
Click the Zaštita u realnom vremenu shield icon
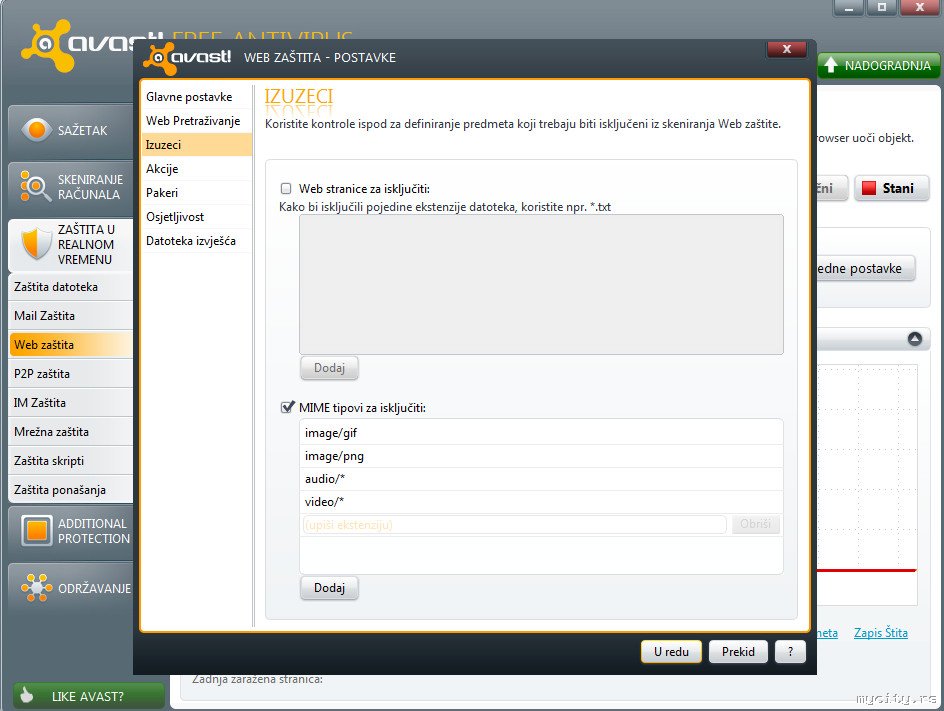36,244
